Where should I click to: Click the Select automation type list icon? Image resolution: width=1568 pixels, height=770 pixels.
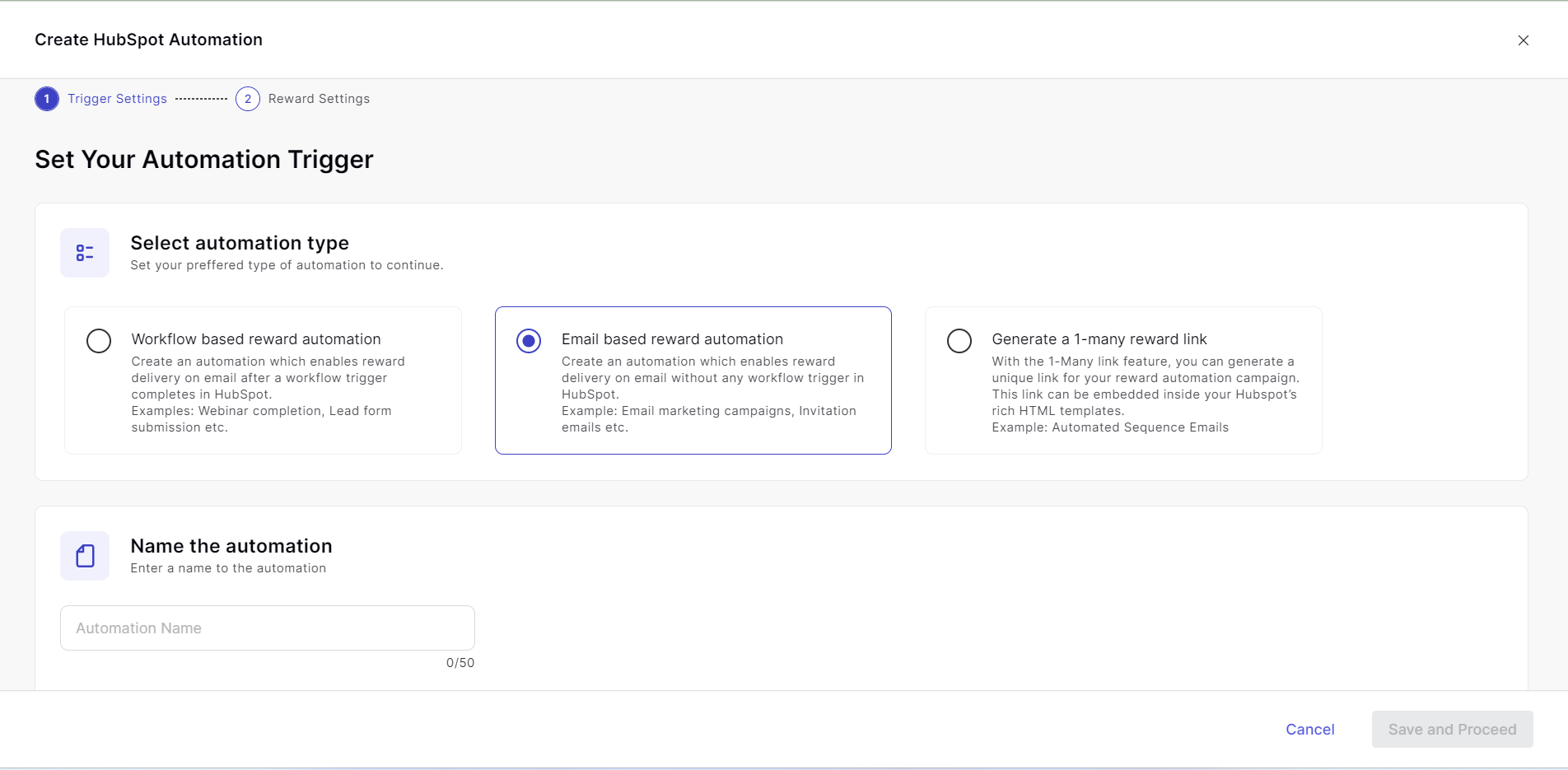[85, 253]
